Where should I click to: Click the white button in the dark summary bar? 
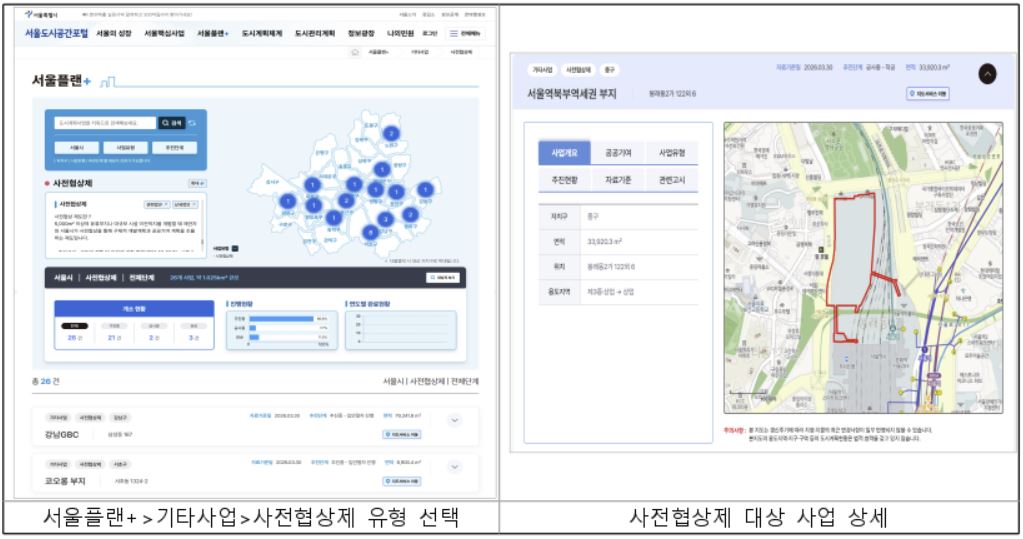tap(443, 278)
